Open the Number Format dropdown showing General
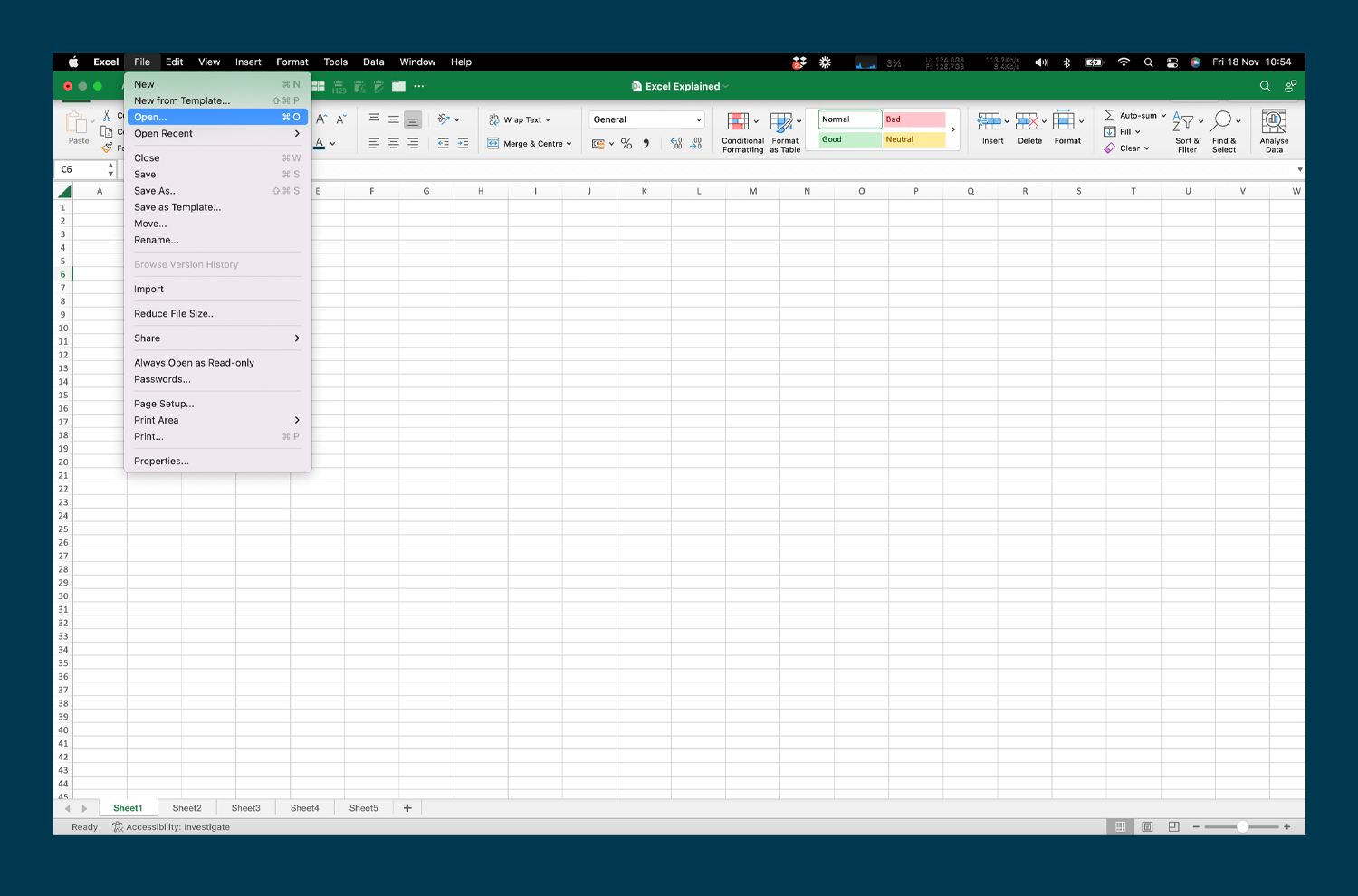 pos(646,119)
